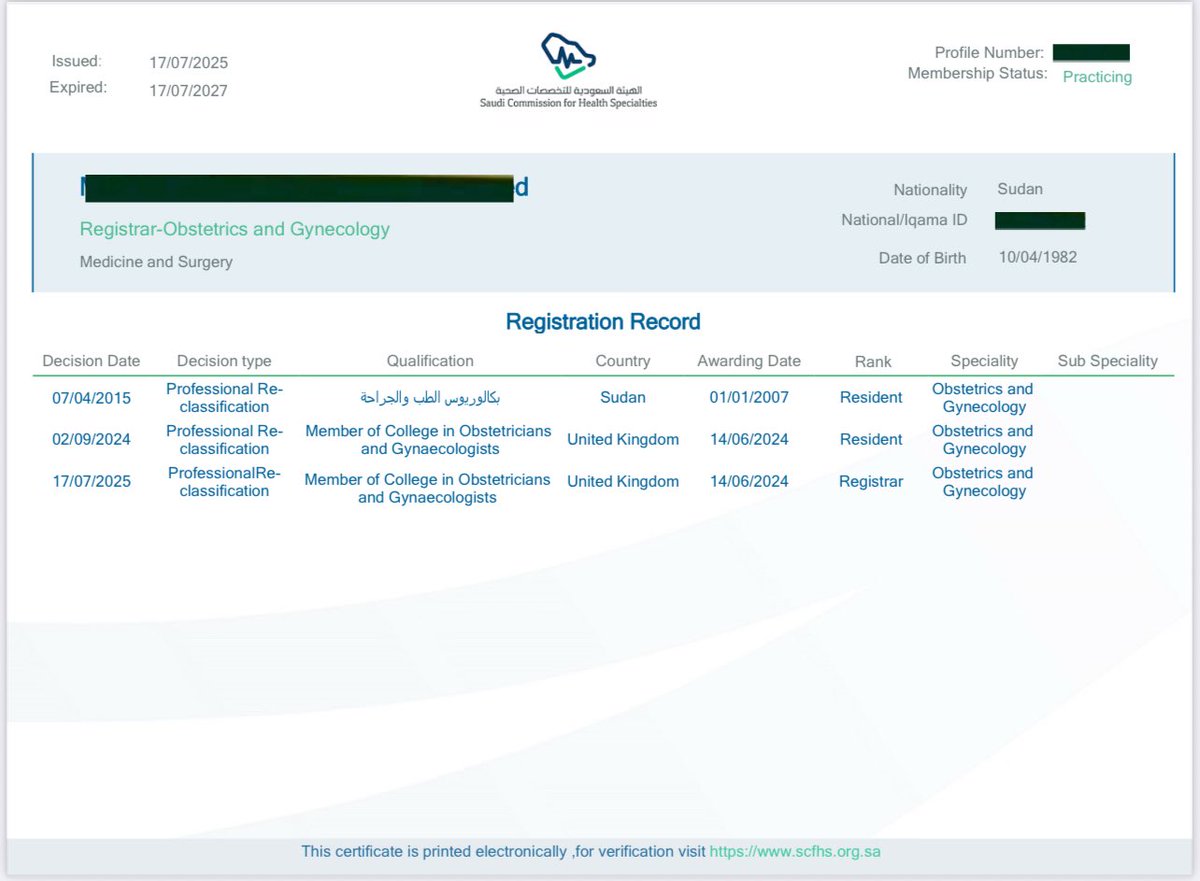Screen dimensions: 1200x881
Task: Open the https://www.scfhs.org.sa verification link
Action: [x=795, y=851]
